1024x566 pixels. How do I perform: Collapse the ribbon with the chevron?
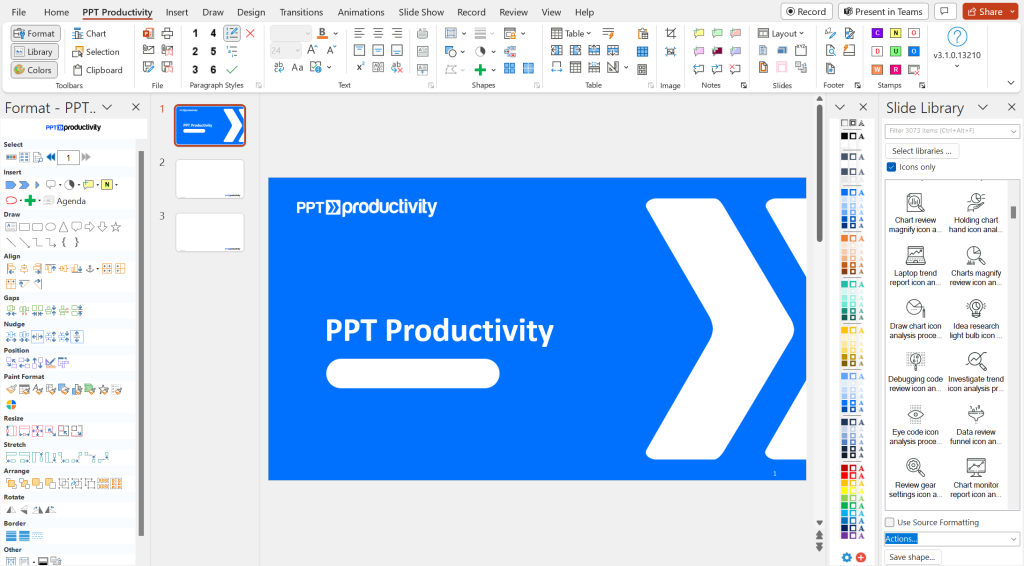point(1011,83)
